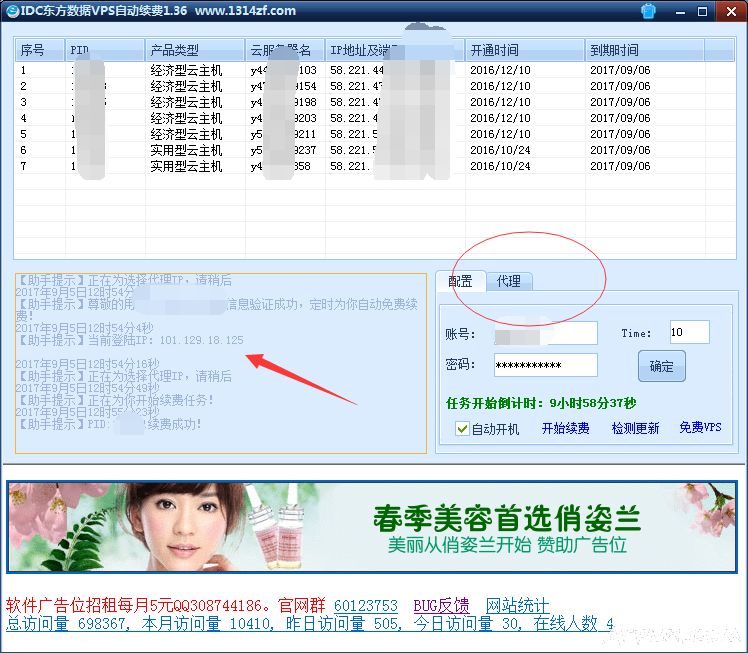The width and height of the screenshot is (748, 653).
Task: Click 检测更新 to check for updates
Action: [635, 428]
